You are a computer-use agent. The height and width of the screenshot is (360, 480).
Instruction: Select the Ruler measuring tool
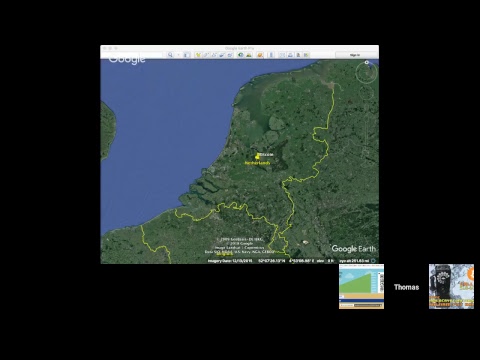coord(271,55)
